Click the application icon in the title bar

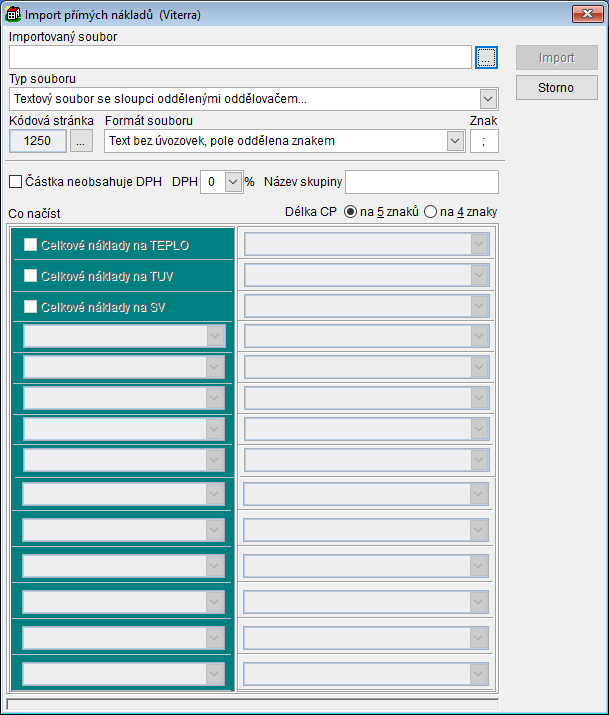coord(14,14)
